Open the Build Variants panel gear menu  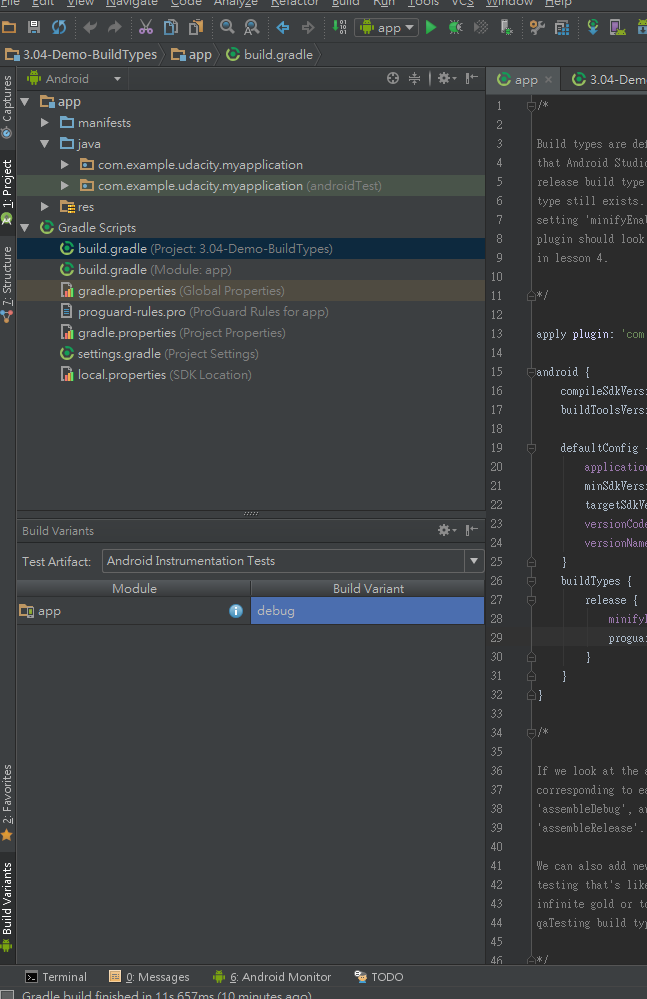pos(446,530)
